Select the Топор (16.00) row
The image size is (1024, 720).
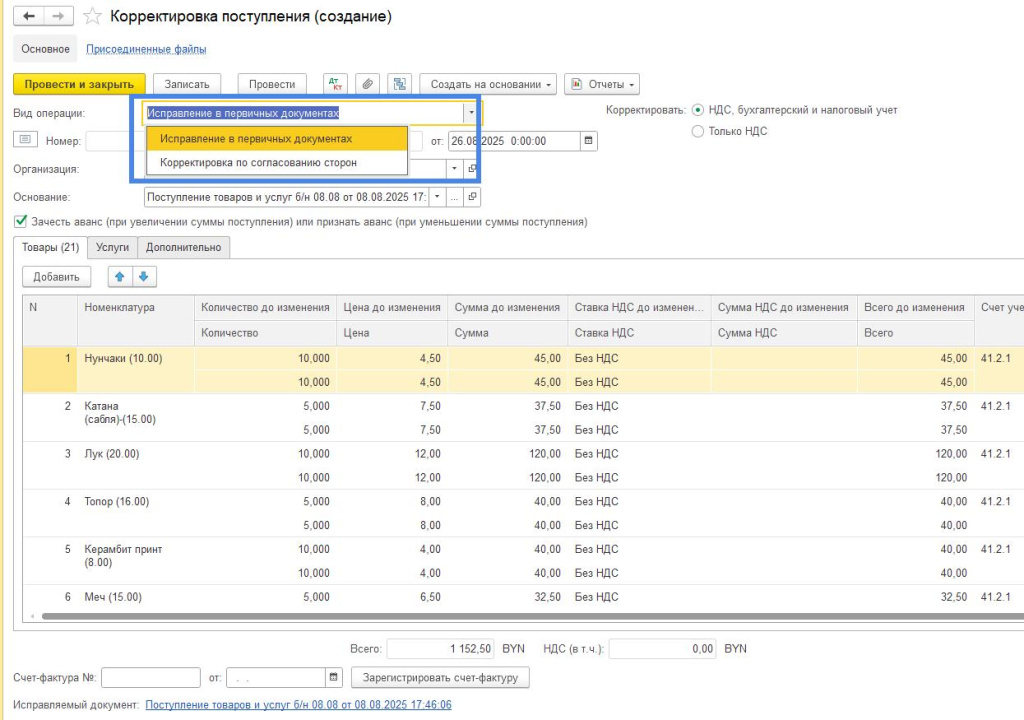[x=522, y=513]
